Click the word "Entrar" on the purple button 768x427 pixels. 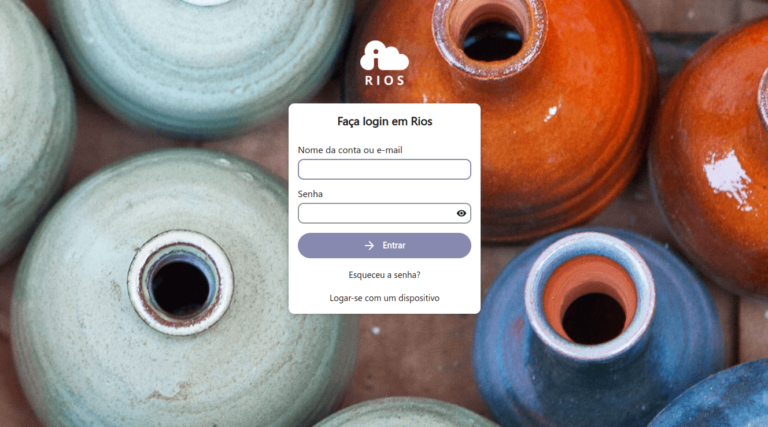pyautogui.click(x=394, y=245)
